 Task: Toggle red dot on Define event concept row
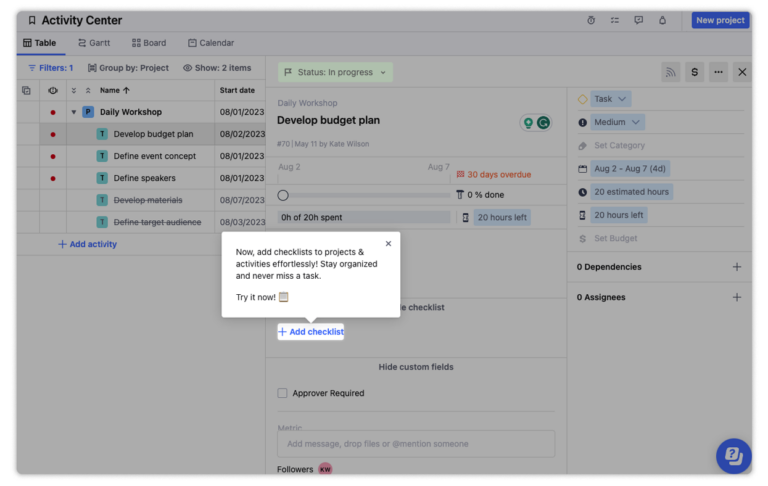53,156
